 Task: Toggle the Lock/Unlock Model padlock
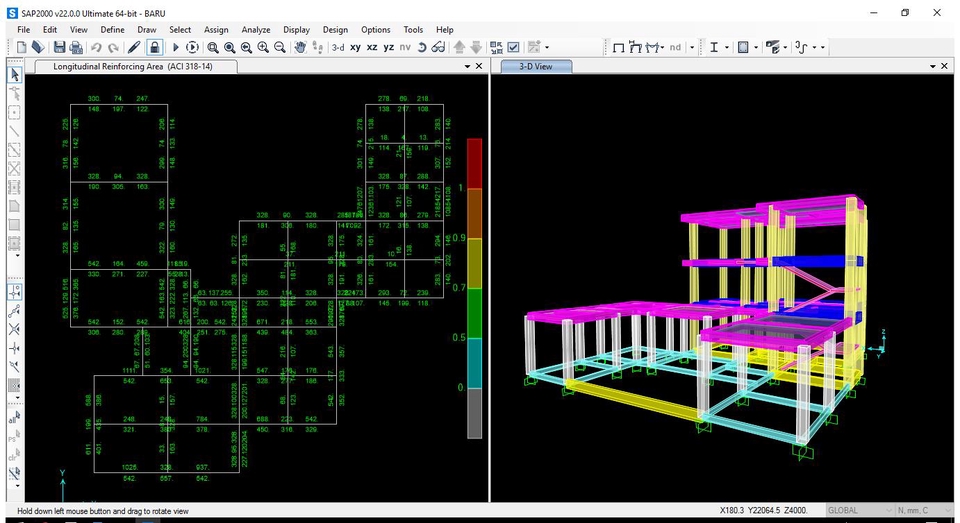click(154, 47)
